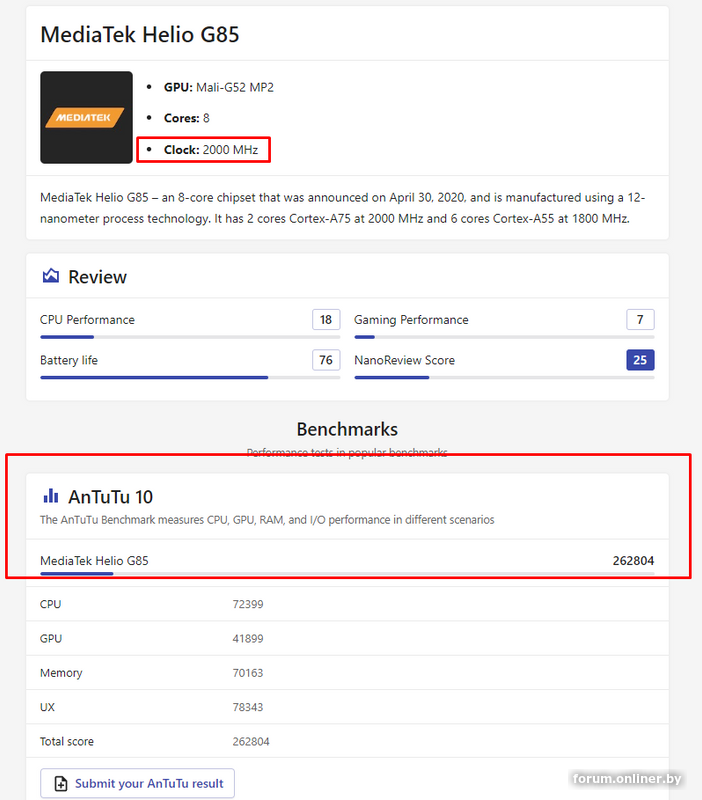Click Submit your AnTuTu result button
This screenshot has width=702, height=800.
click(137, 783)
